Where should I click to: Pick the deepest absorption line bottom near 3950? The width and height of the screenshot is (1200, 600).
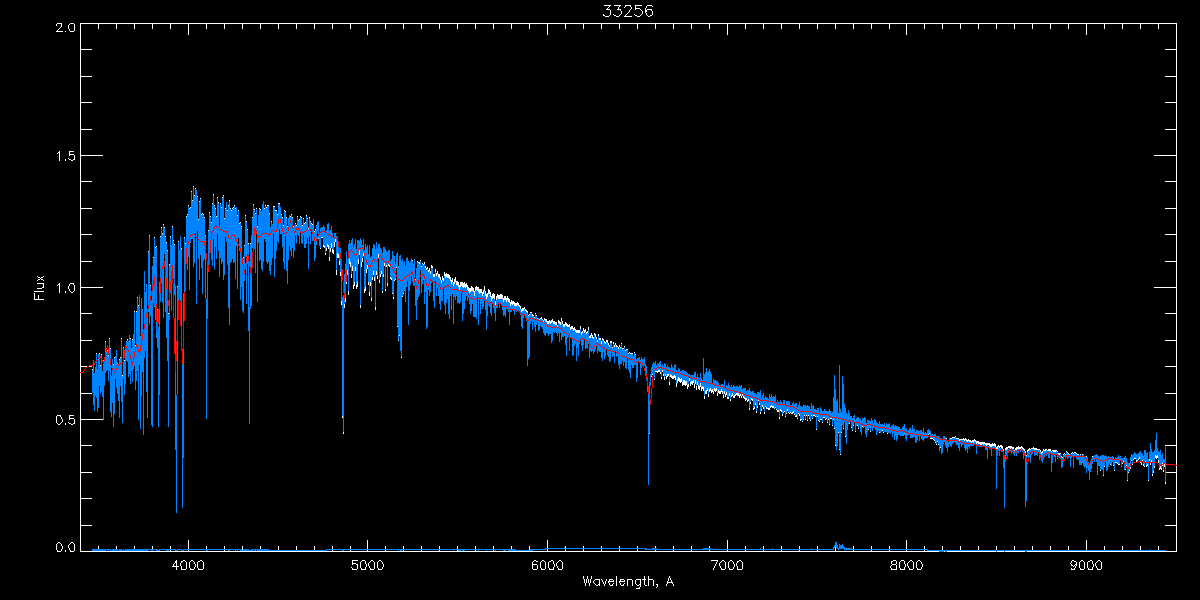point(178,511)
